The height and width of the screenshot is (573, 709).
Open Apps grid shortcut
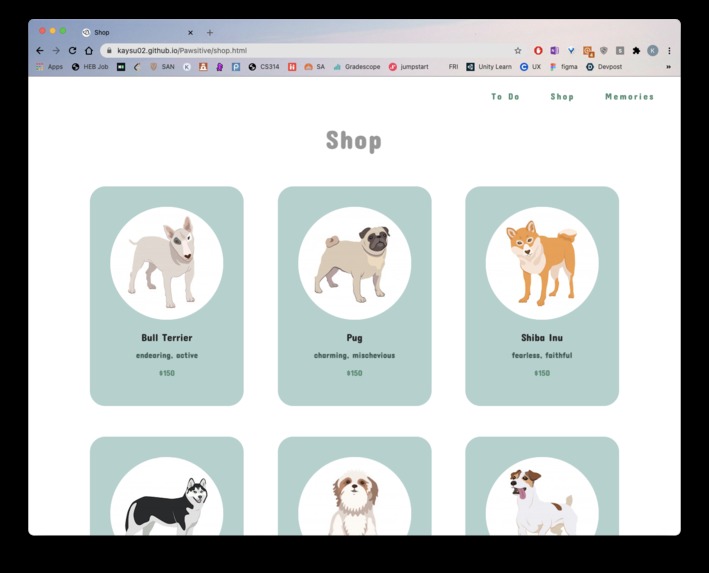tap(49, 67)
